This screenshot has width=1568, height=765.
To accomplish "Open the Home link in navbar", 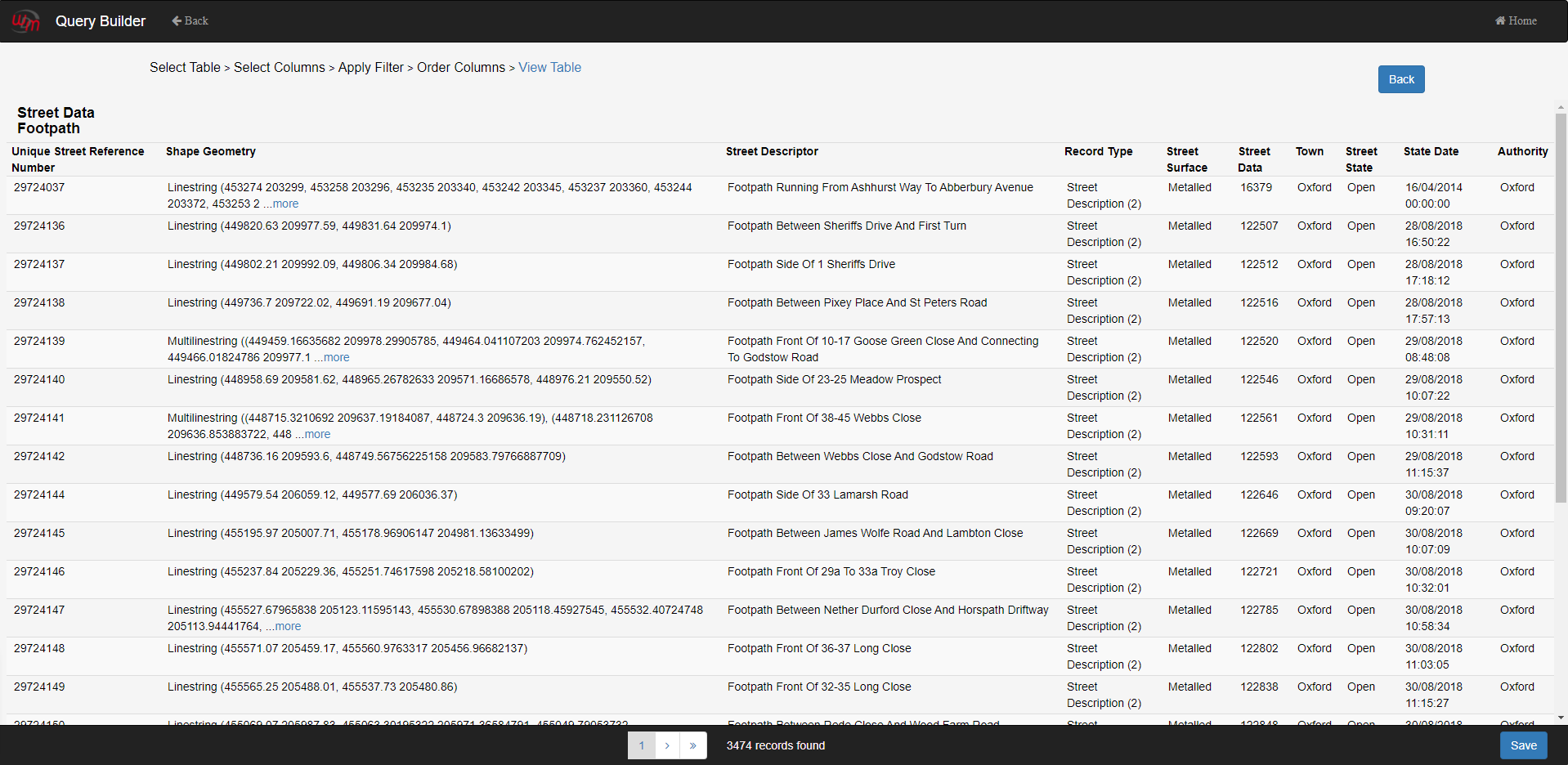I will (1516, 21).
